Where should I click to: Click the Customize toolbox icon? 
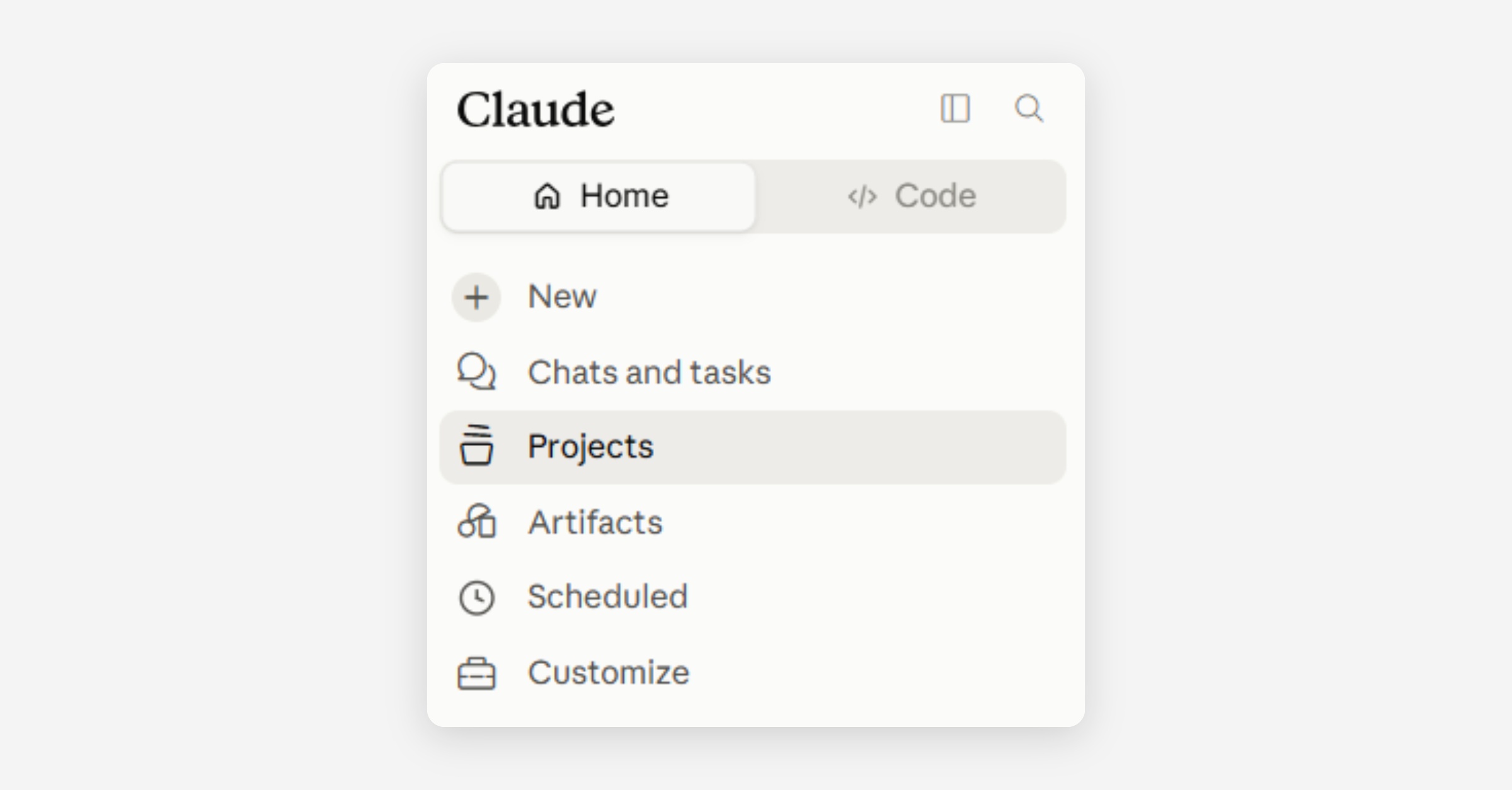(x=476, y=673)
